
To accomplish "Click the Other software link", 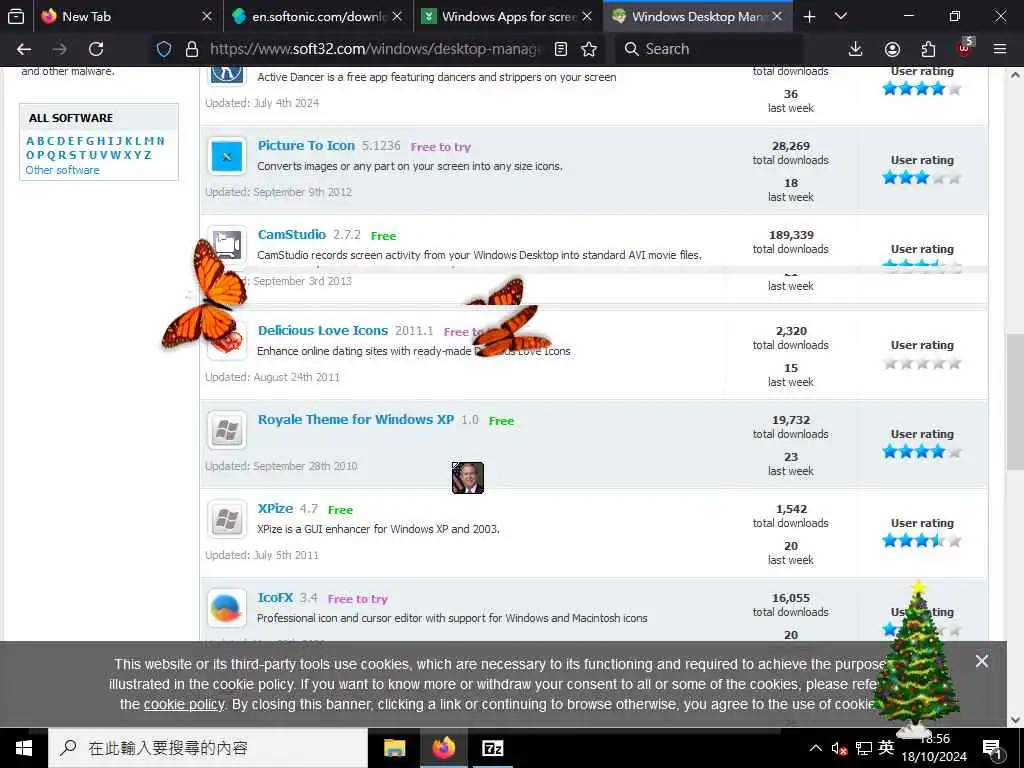I will (62, 170).
